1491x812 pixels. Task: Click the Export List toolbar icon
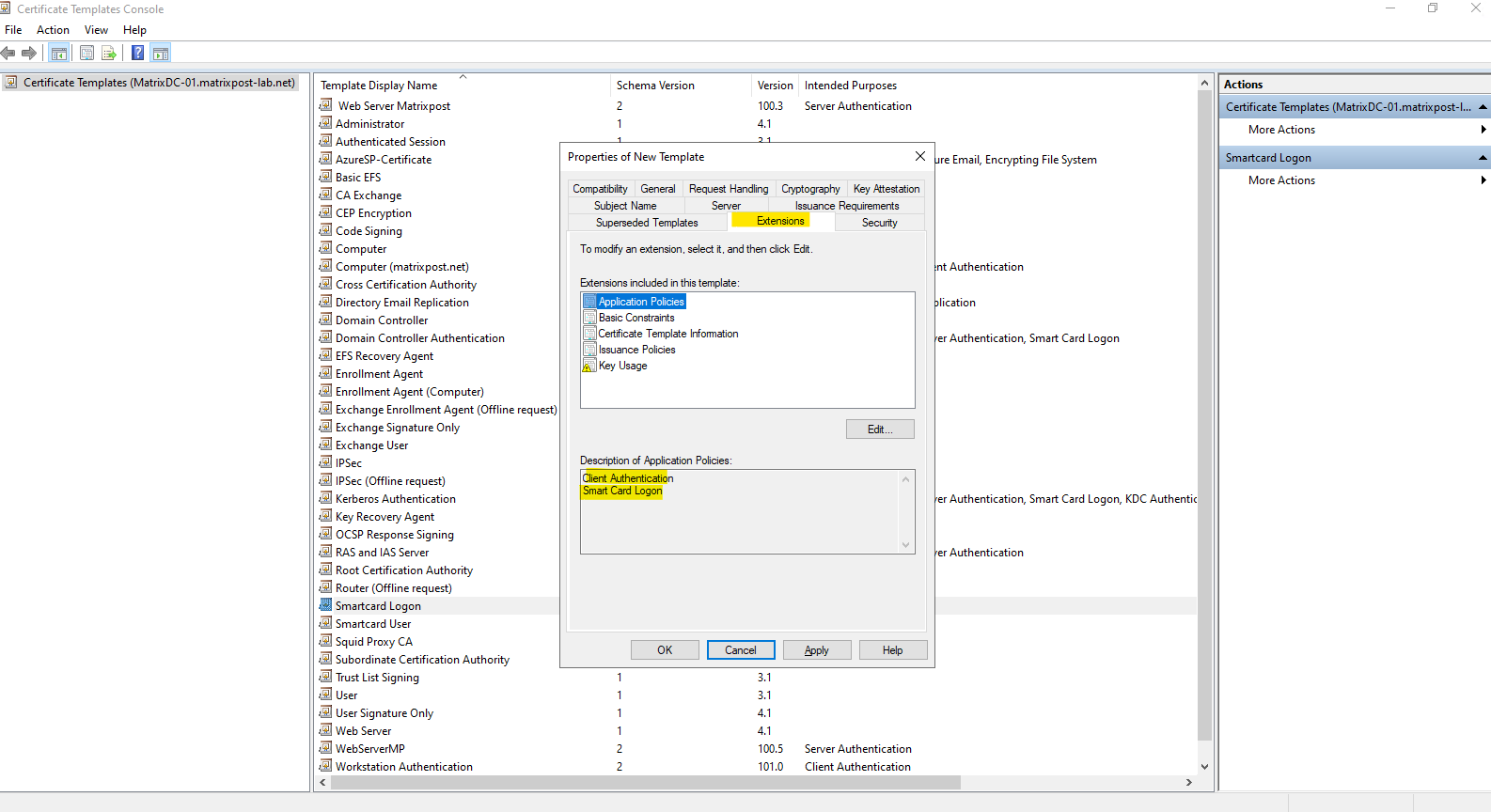coord(109,54)
